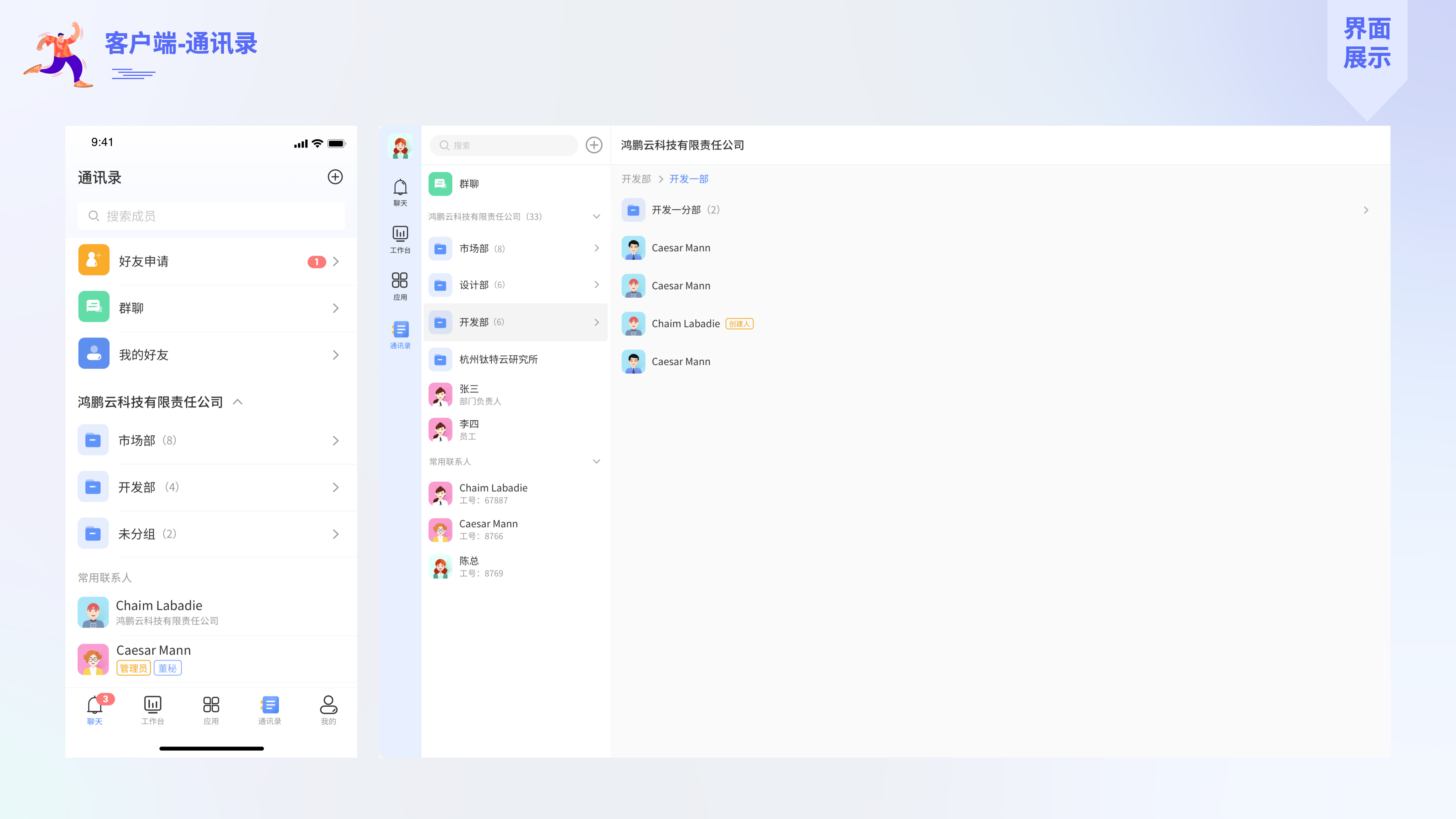Expand mobile 开发部 (4) chevron
The image size is (1456, 819).
(336, 487)
